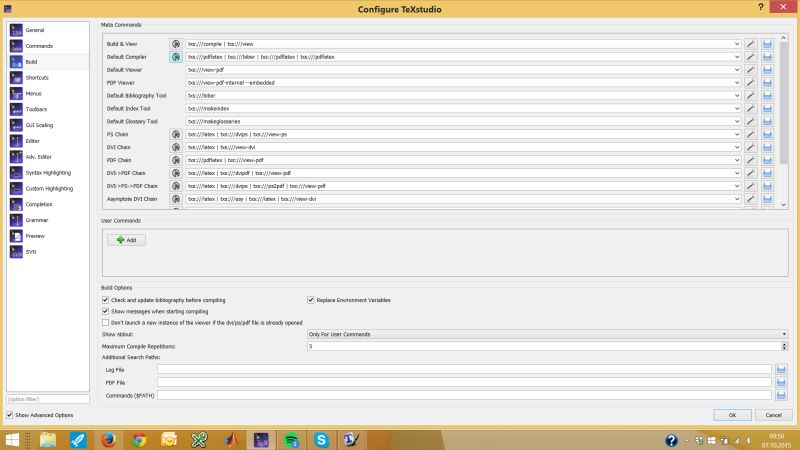
Task: Expand the PDF Viewer command dropdown
Action: pyautogui.click(x=737, y=83)
